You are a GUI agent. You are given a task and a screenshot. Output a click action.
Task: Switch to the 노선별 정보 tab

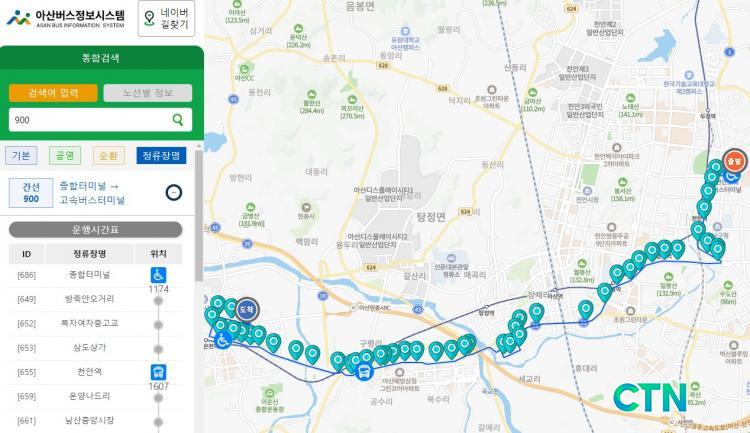tap(148, 93)
